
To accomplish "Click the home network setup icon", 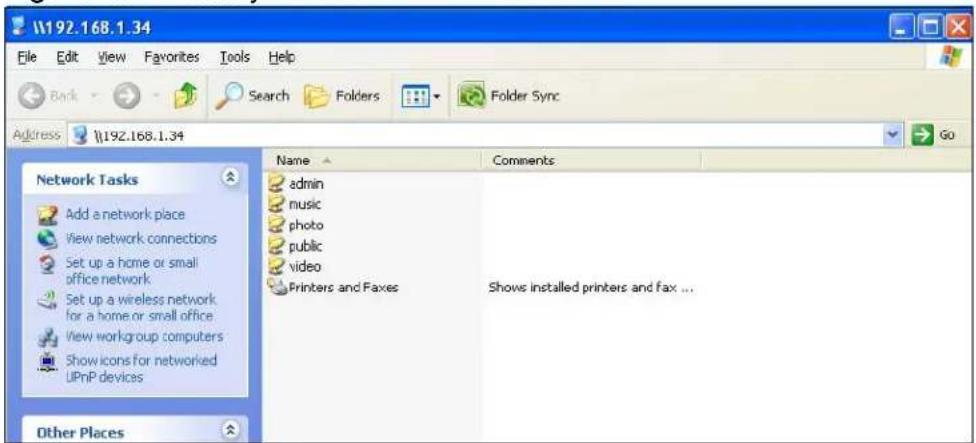I will [x=47, y=264].
